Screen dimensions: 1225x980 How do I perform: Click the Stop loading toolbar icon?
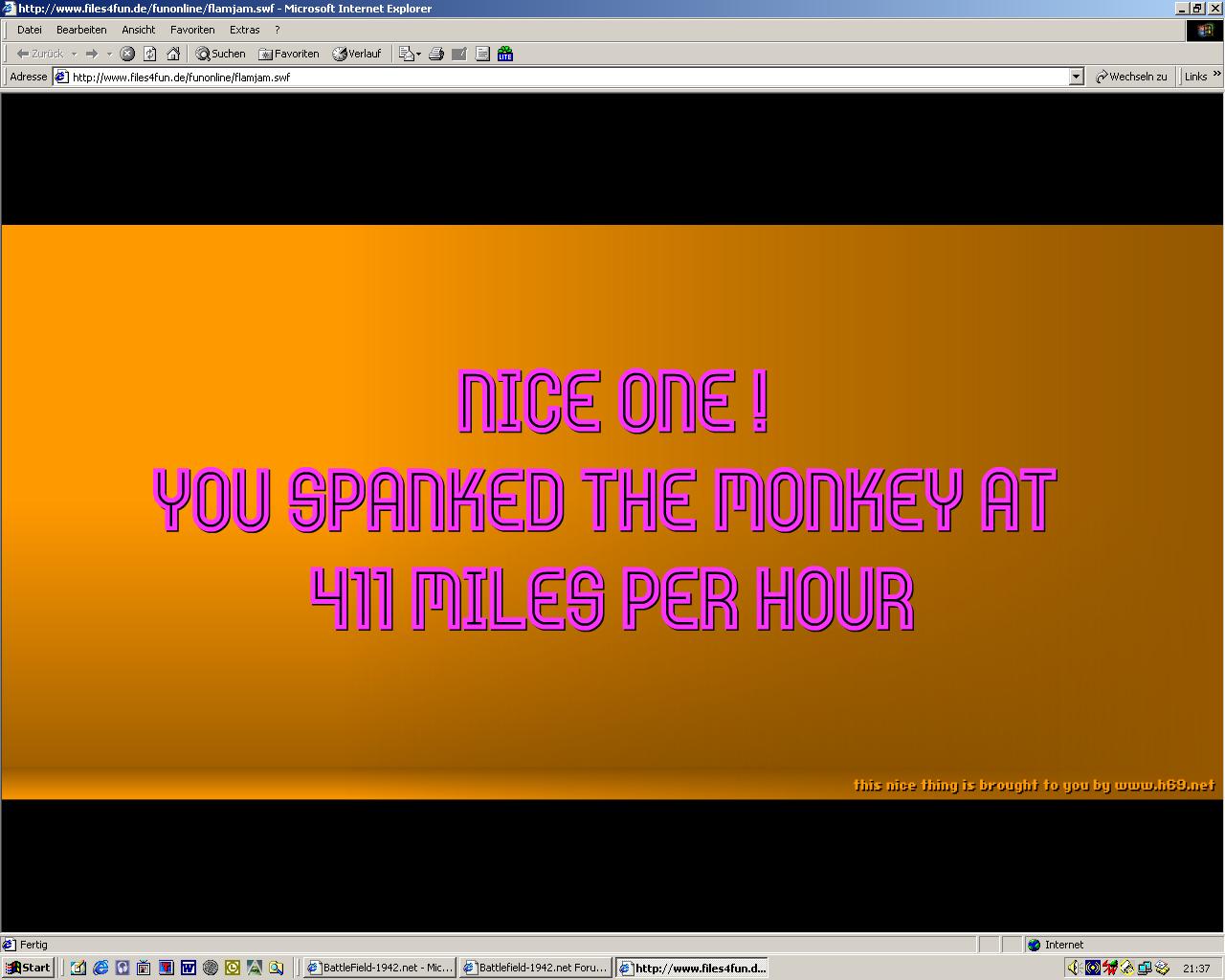[x=126, y=54]
